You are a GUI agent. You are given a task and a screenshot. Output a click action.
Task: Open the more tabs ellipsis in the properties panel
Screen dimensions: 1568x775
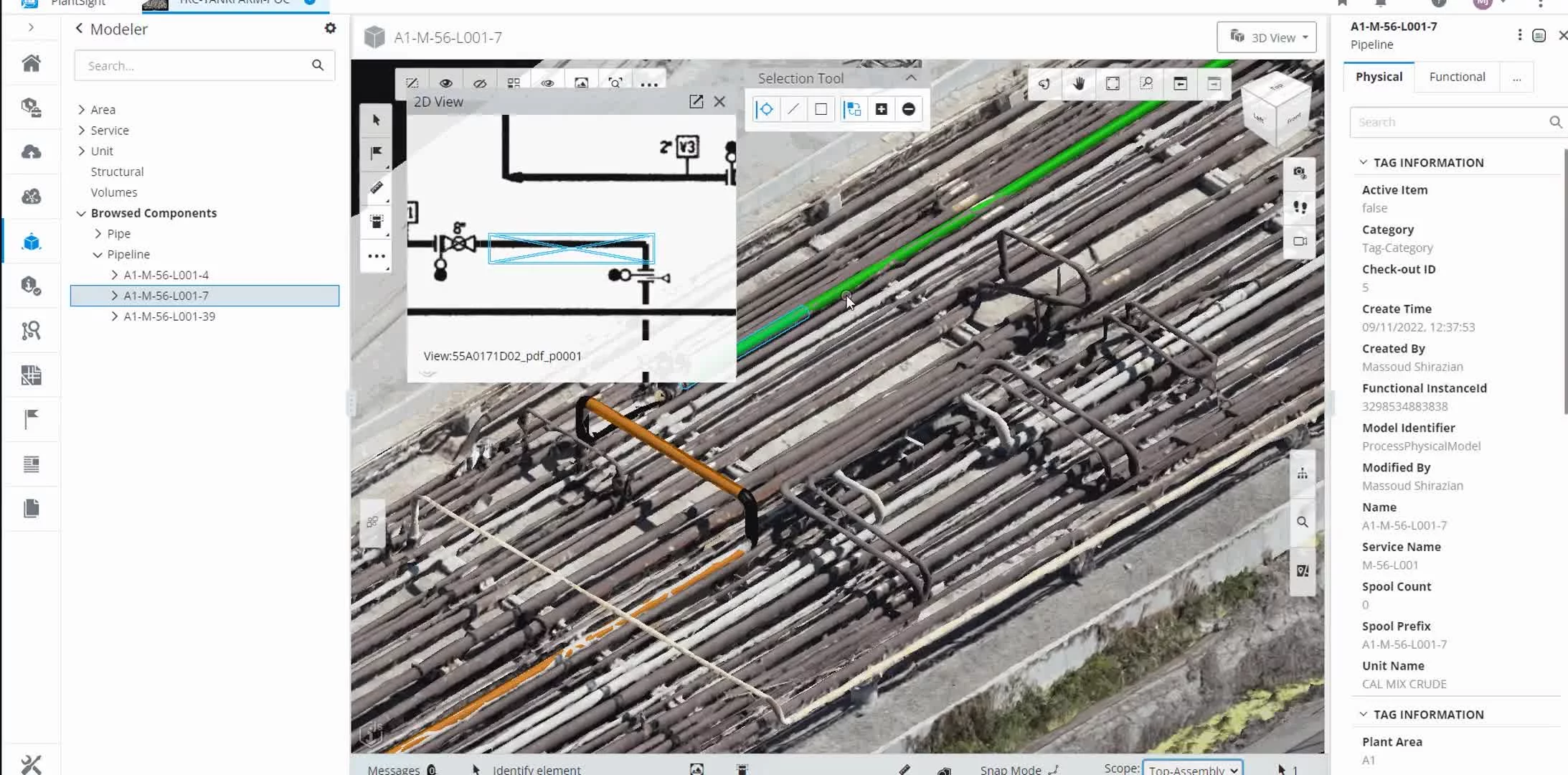1516,78
